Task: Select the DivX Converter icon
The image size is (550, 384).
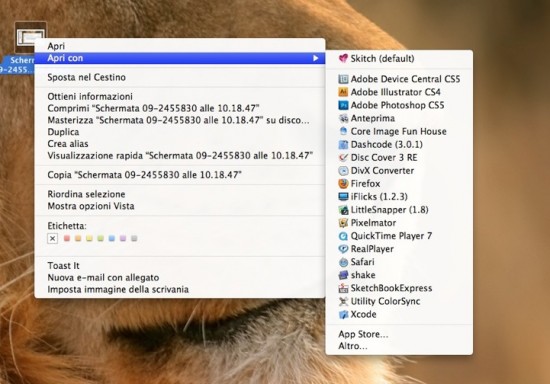Action: point(343,170)
